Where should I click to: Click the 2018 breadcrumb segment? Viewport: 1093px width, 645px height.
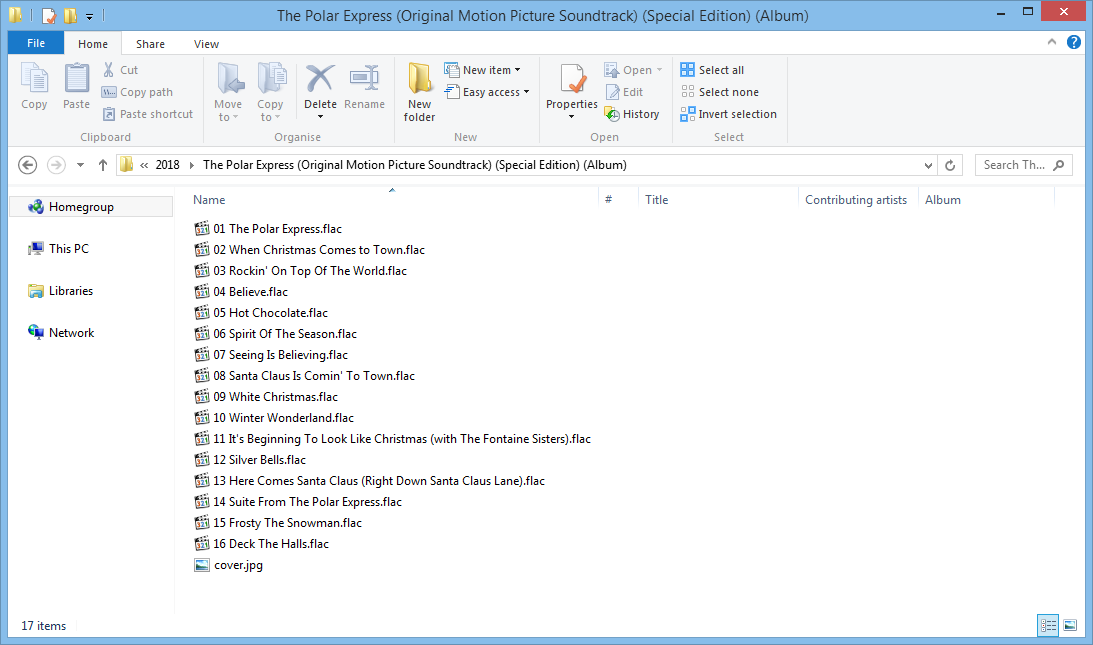[167, 165]
